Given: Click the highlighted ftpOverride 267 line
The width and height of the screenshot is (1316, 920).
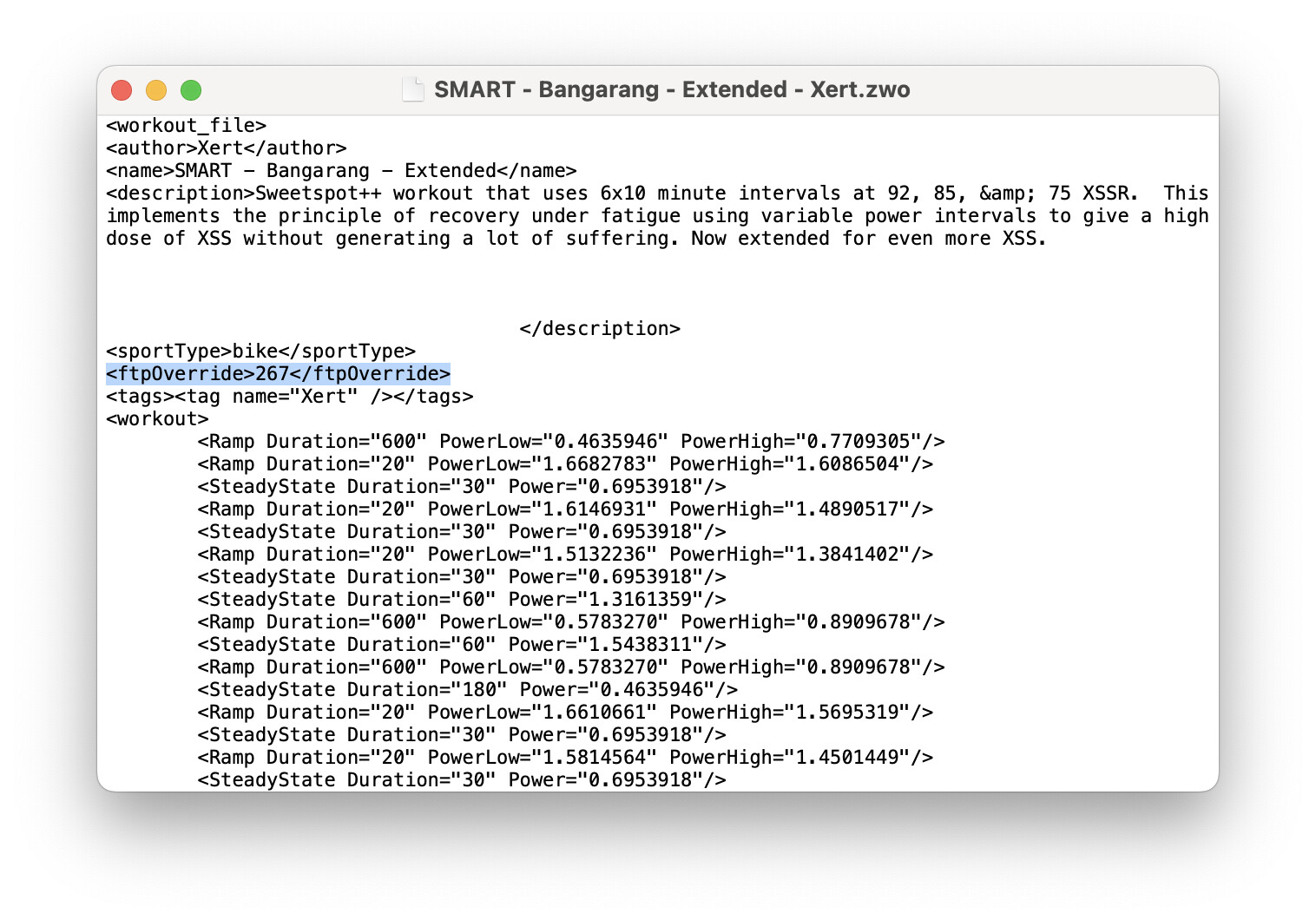Looking at the screenshot, I should click(x=278, y=374).
